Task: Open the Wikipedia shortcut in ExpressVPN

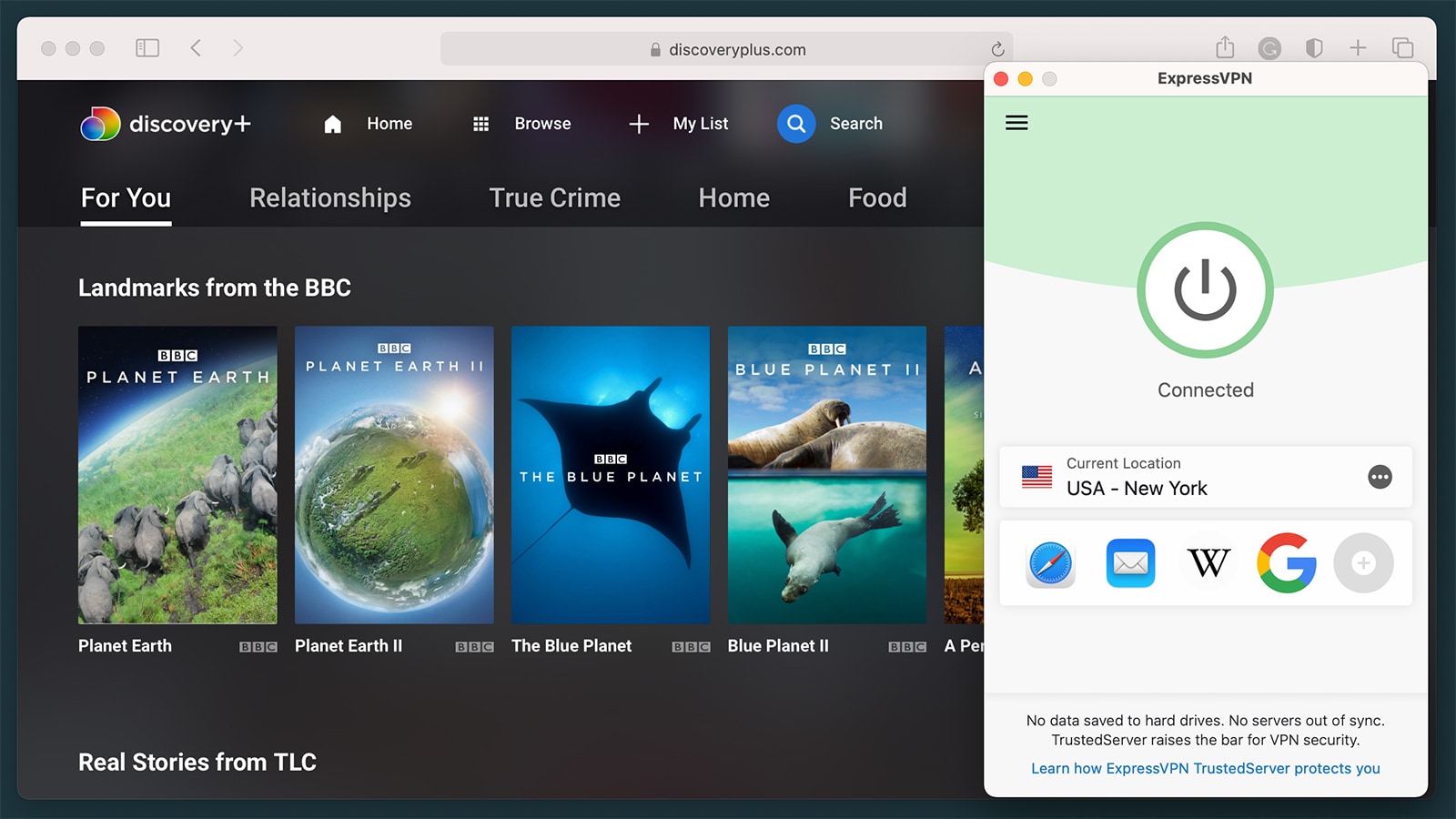Action: pyautogui.click(x=1208, y=563)
